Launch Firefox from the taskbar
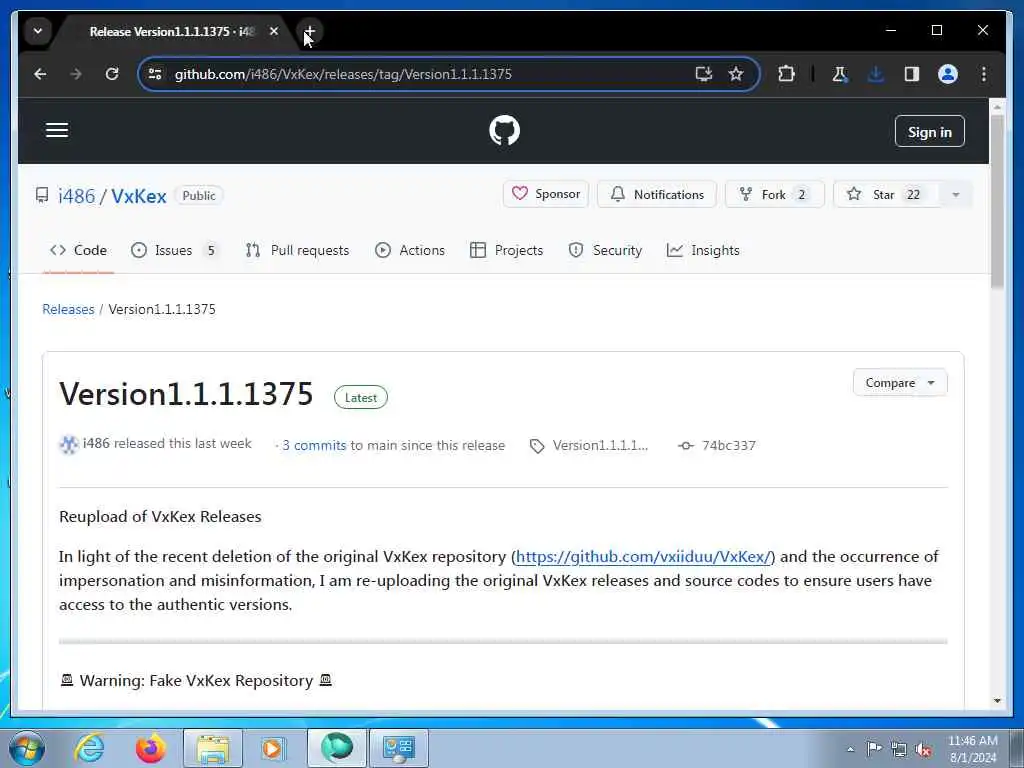This screenshot has width=1024, height=768. pos(150,748)
